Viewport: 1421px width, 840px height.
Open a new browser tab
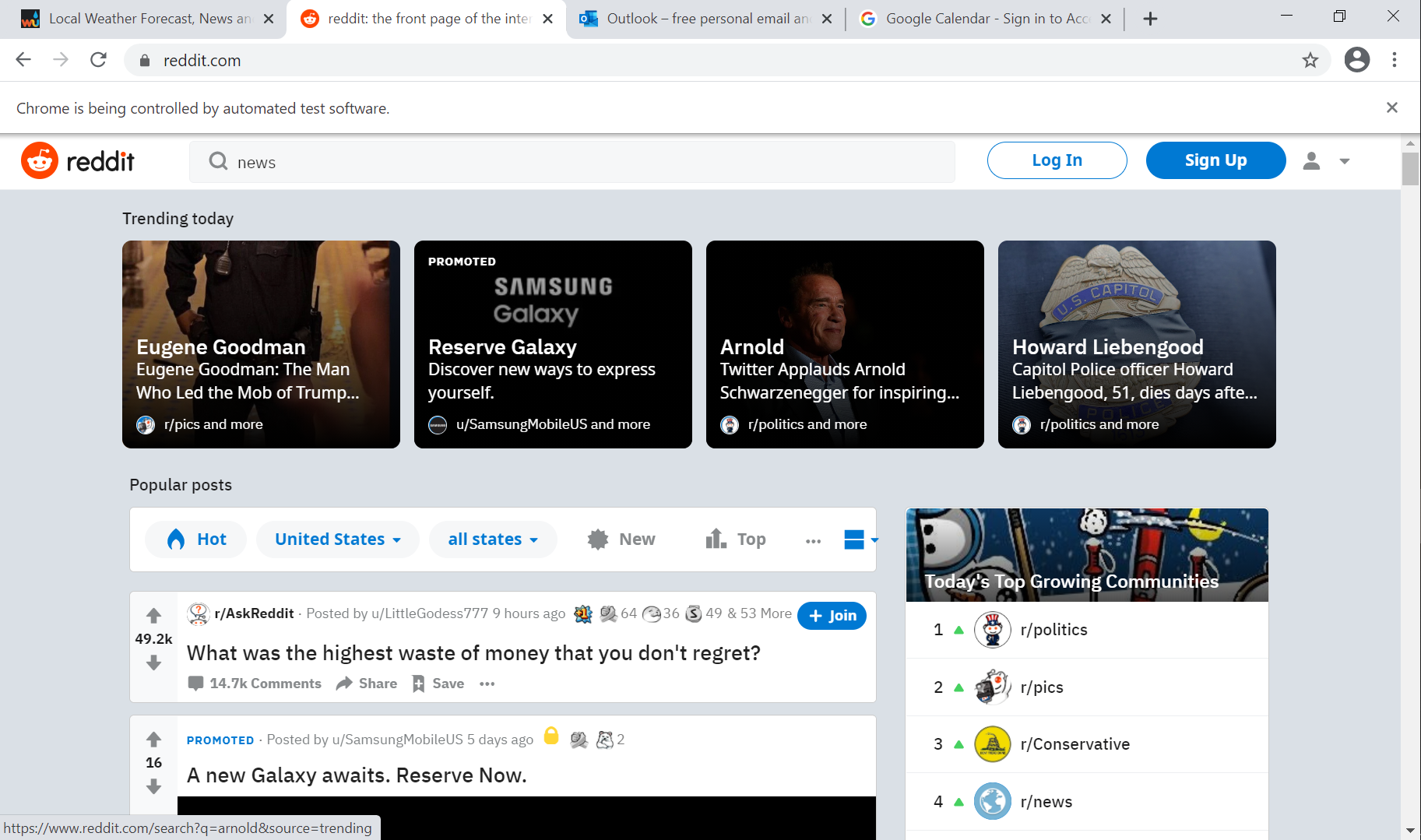pyautogui.click(x=1150, y=19)
